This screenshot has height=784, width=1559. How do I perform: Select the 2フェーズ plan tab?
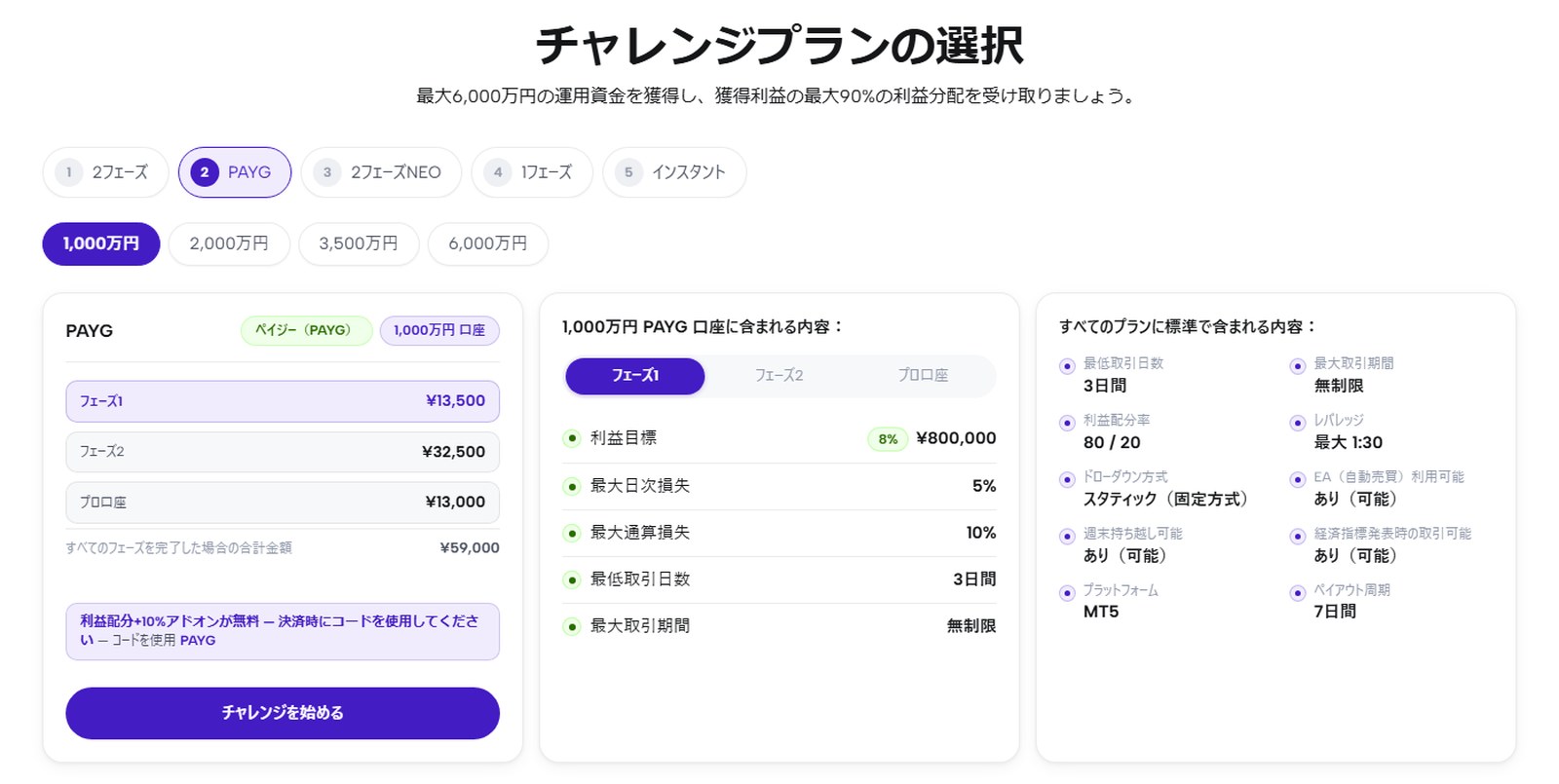(x=105, y=172)
